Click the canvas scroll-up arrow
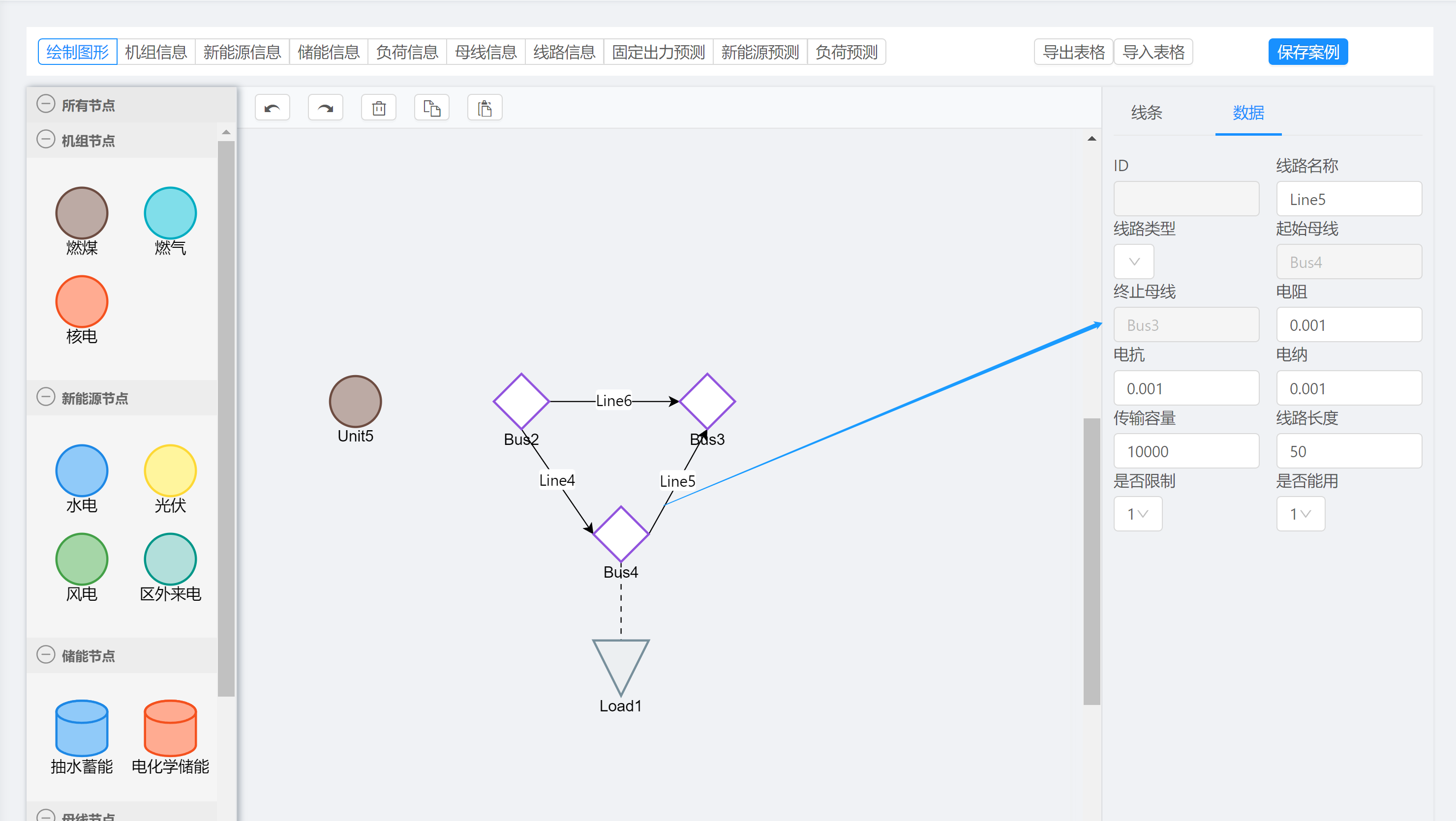Viewport: 1456px width, 821px height. point(1092,139)
